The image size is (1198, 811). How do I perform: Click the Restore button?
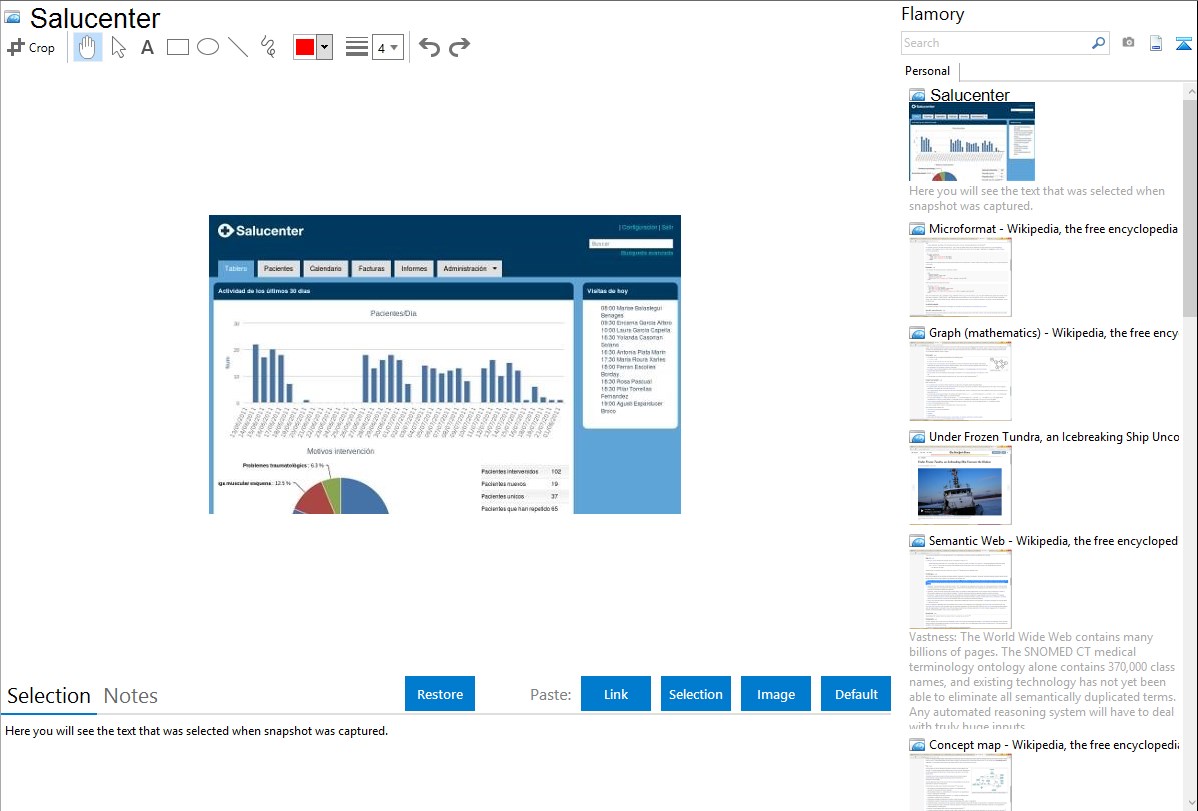click(440, 694)
